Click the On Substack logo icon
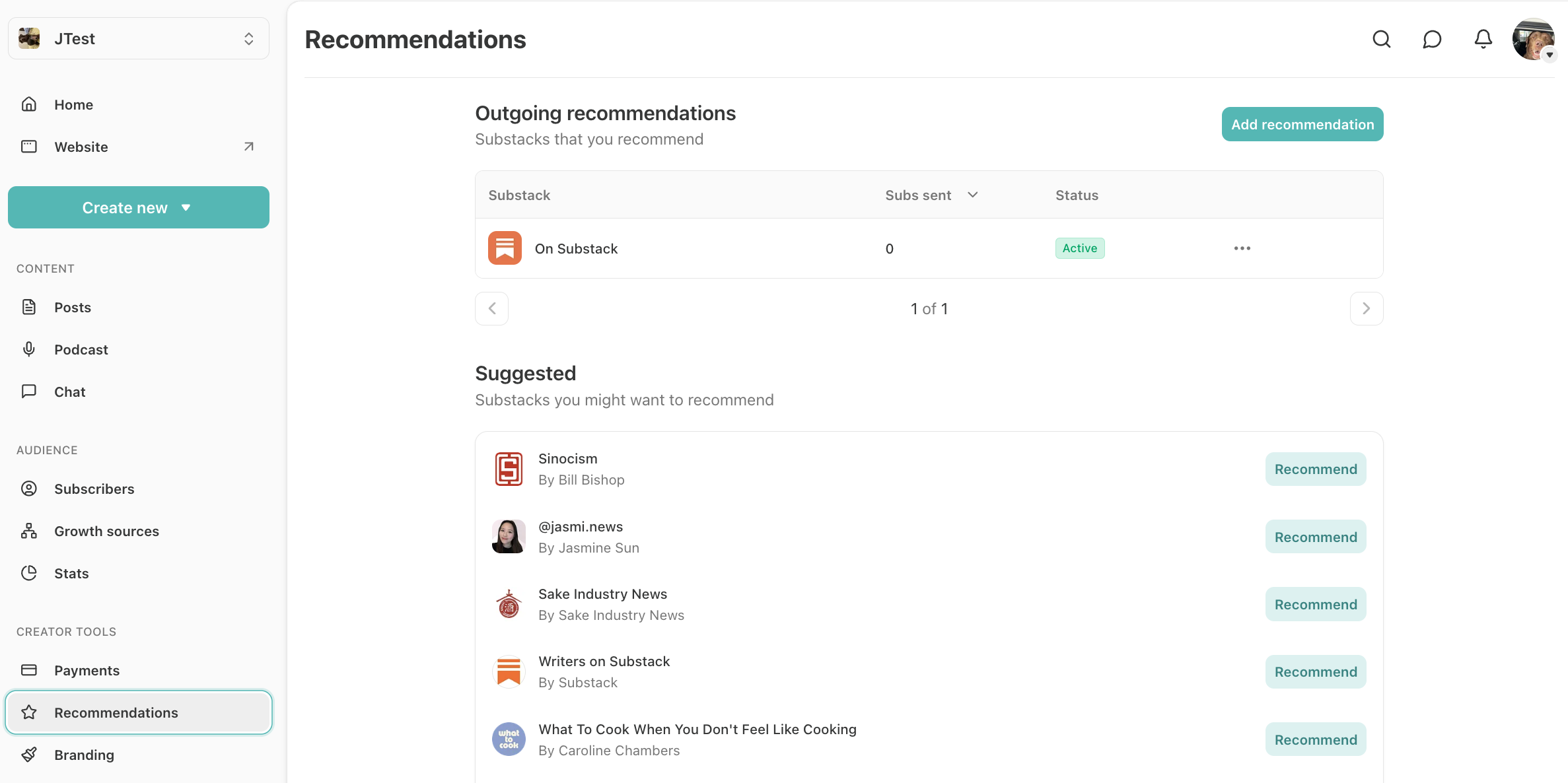Screen dimensions: 1568x783 (505, 248)
